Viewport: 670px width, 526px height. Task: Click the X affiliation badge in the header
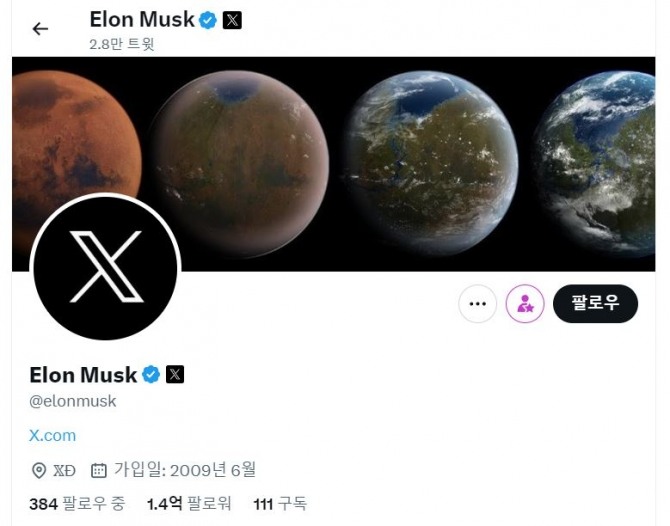tap(232, 20)
